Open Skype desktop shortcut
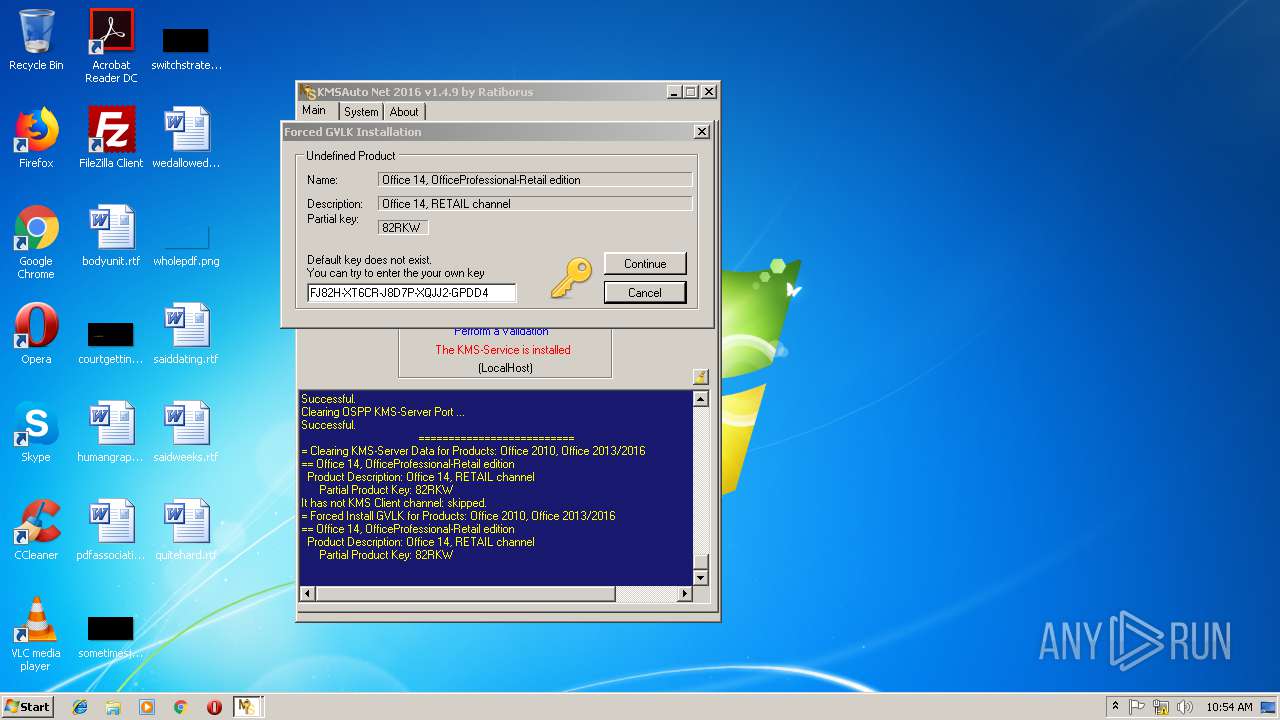The width and height of the screenshot is (1280, 720). click(x=36, y=432)
